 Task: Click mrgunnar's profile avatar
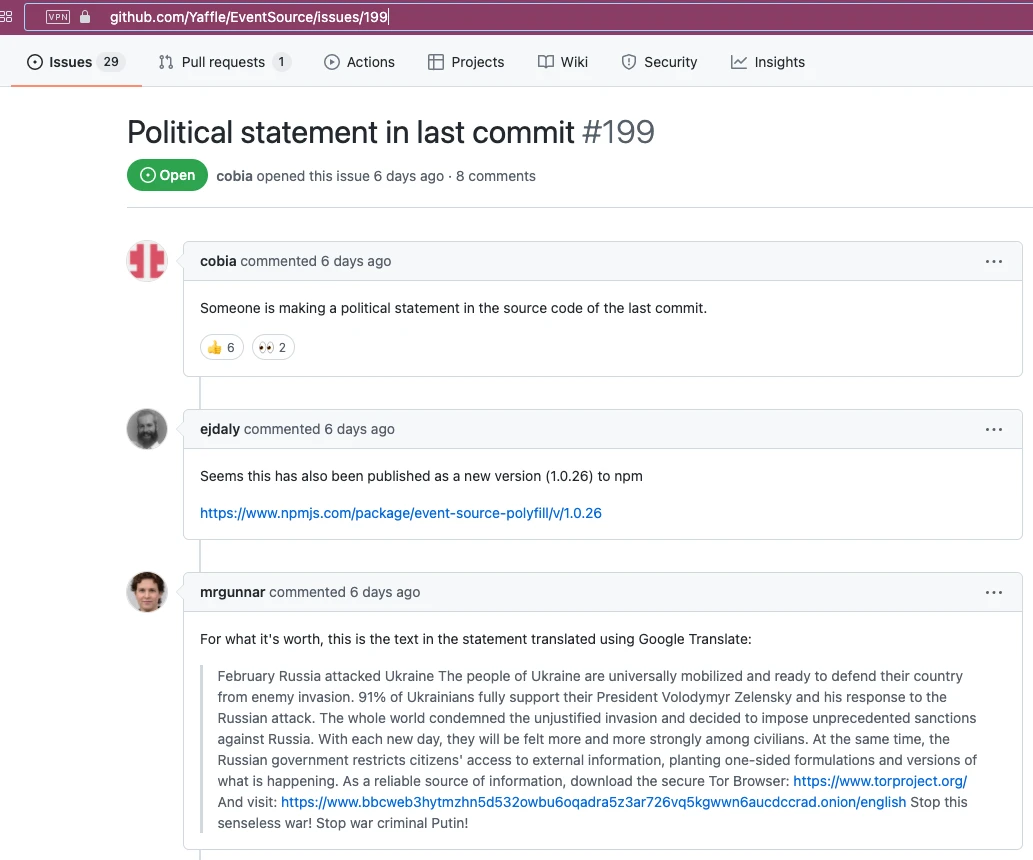tap(147, 592)
